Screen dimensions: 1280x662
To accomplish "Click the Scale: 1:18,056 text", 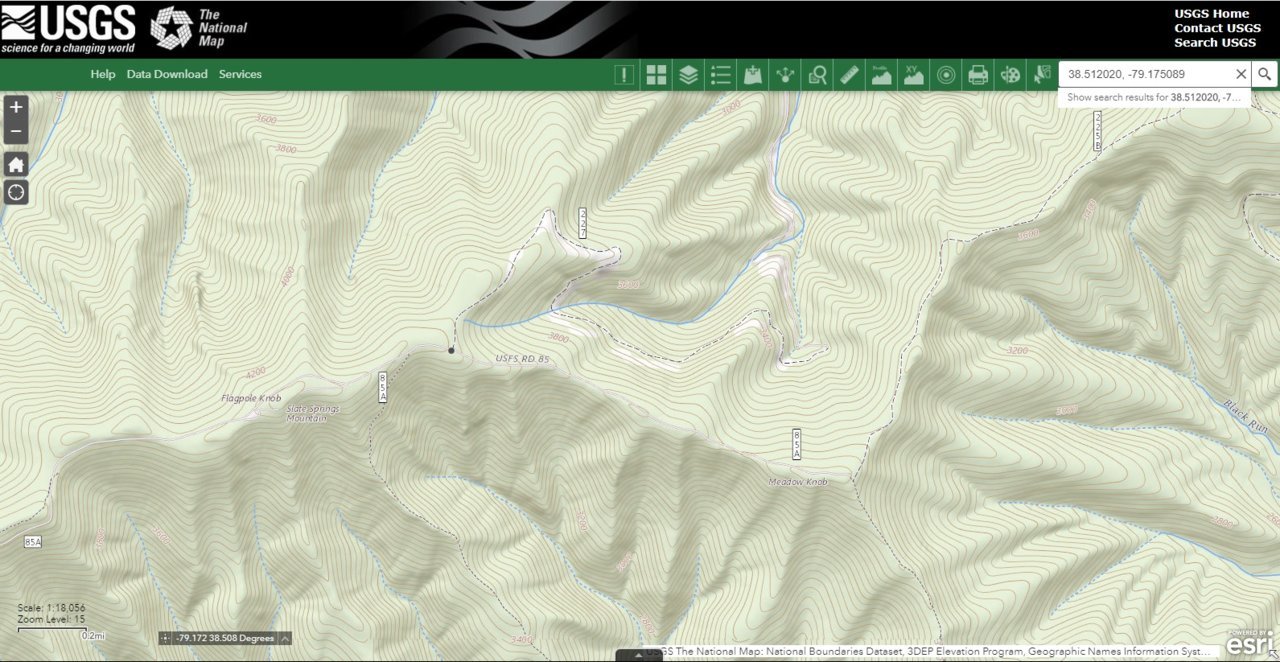I will (x=51, y=608).
